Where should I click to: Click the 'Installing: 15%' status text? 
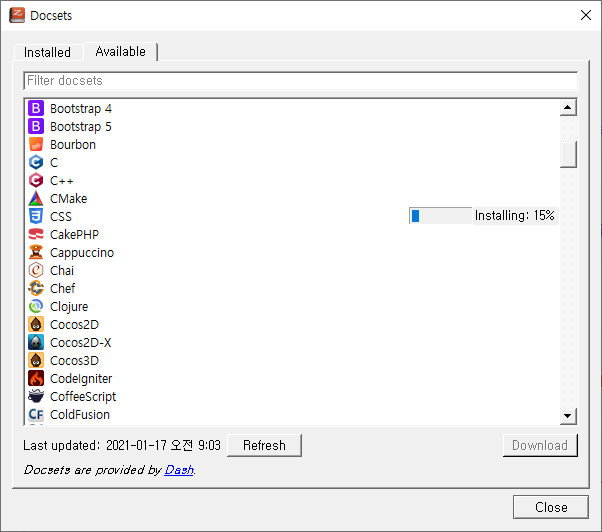514,216
